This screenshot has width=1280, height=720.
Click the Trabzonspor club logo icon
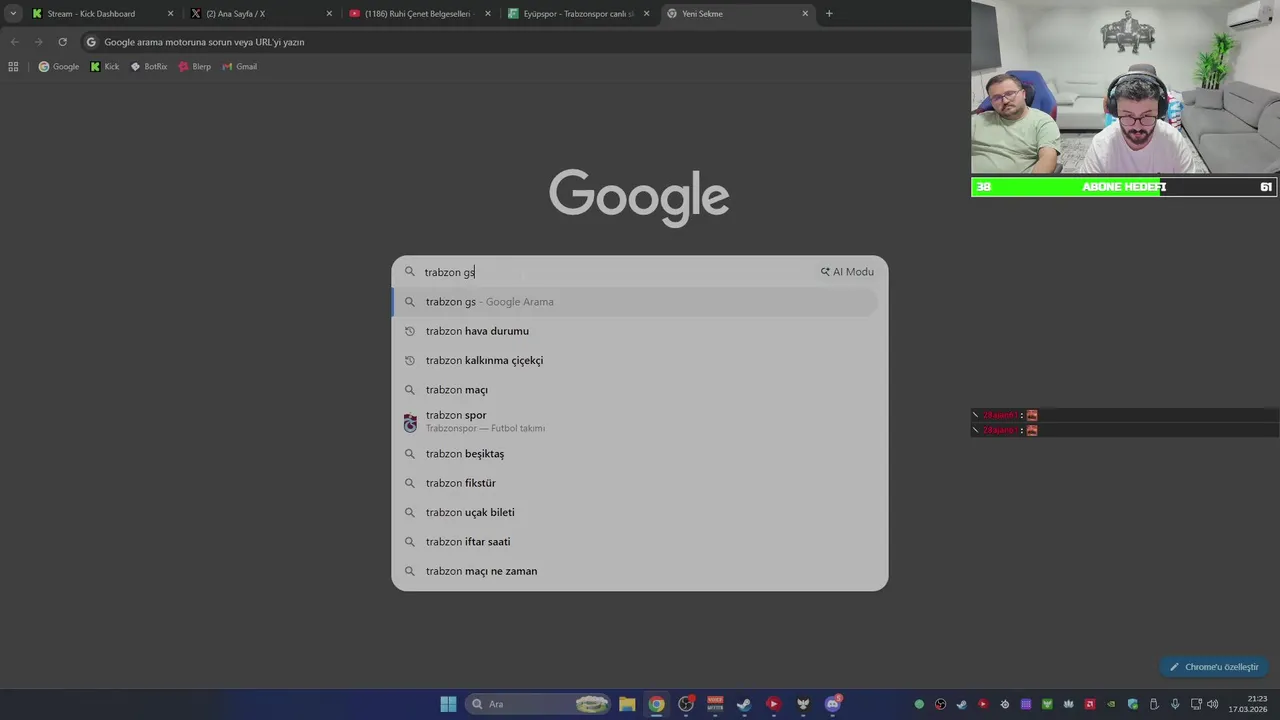coord(410,423)
